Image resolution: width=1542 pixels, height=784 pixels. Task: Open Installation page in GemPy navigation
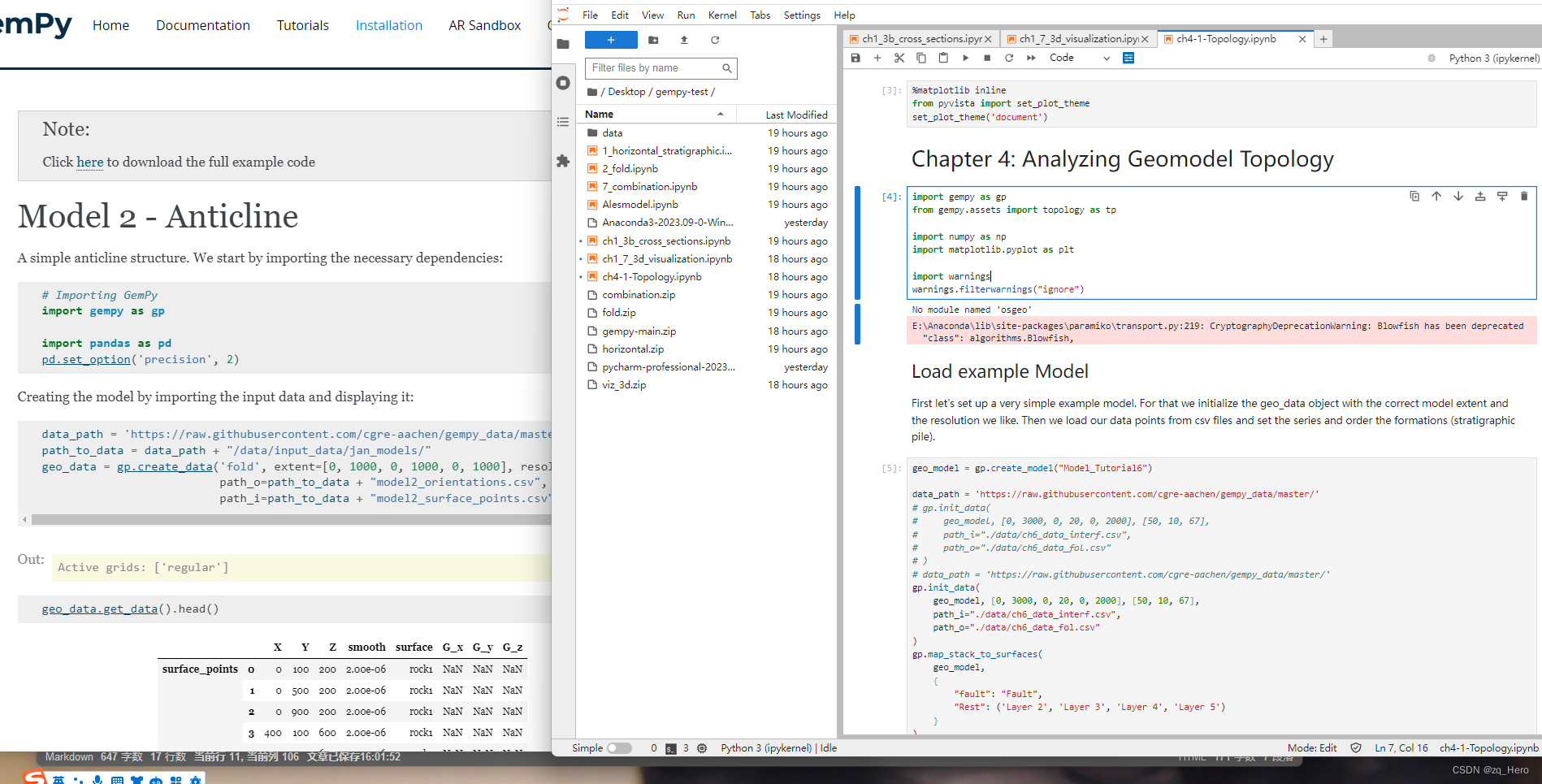389,25
